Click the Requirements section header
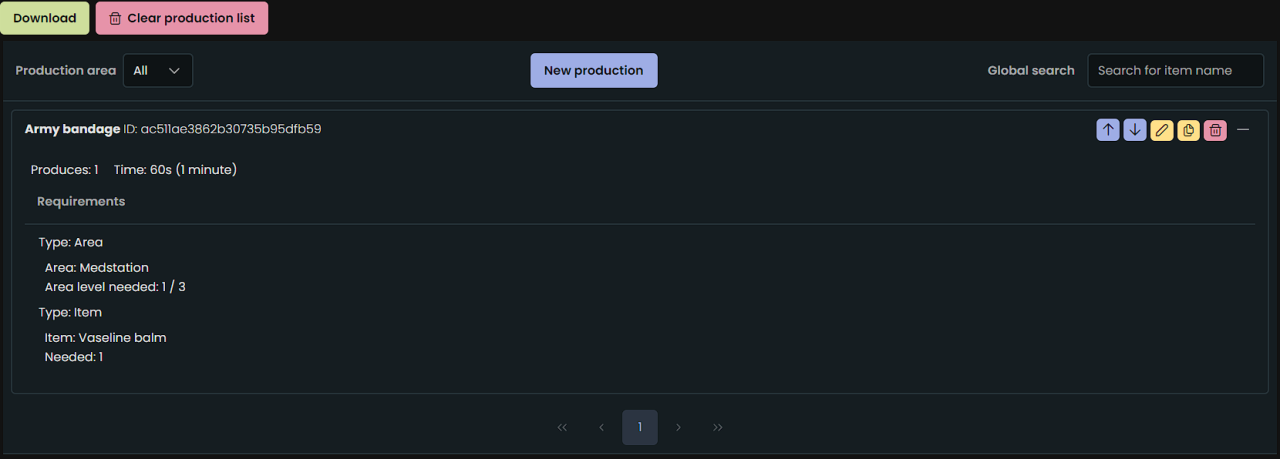The width and height of the screenshot is (1280, 459). (81, 201)
